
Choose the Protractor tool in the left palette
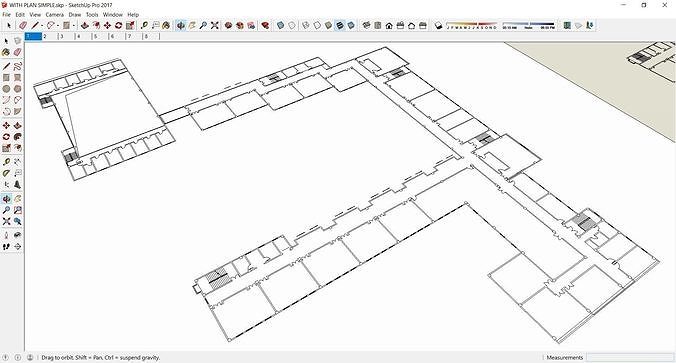coord(6,173)
